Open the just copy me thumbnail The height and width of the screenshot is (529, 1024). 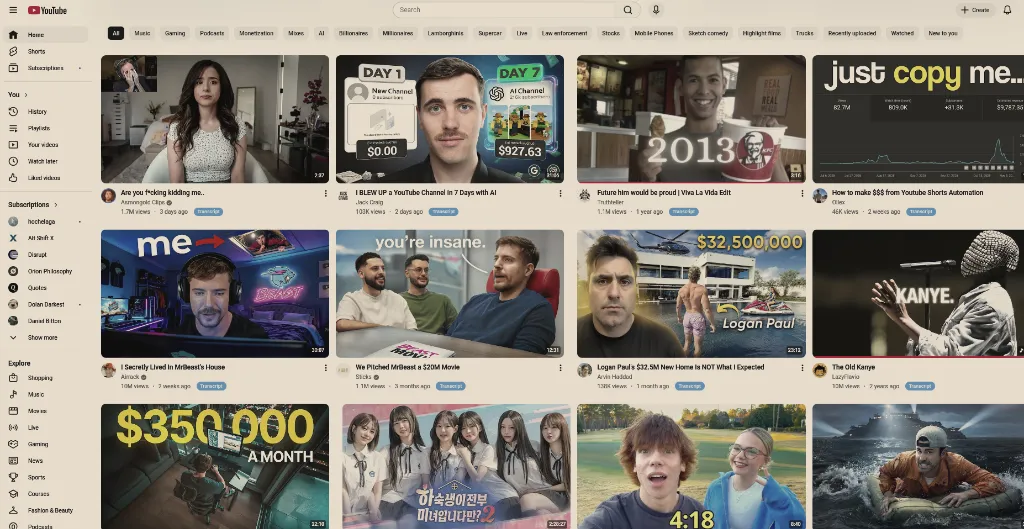pyautogui.click(x=918, y=119)
